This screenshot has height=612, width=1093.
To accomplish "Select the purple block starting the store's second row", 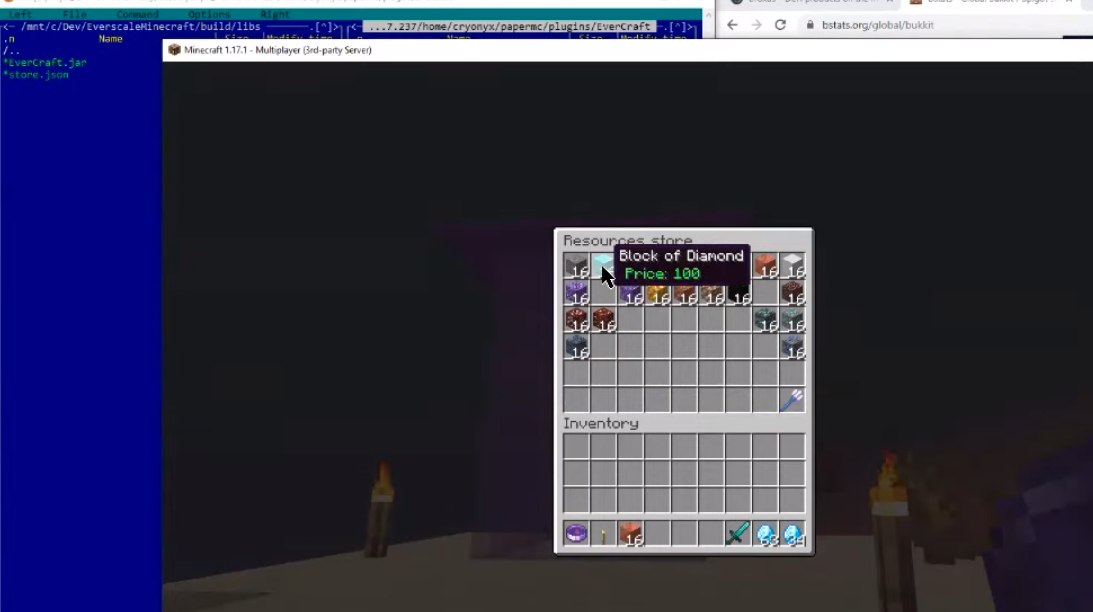I will [576, 293].
